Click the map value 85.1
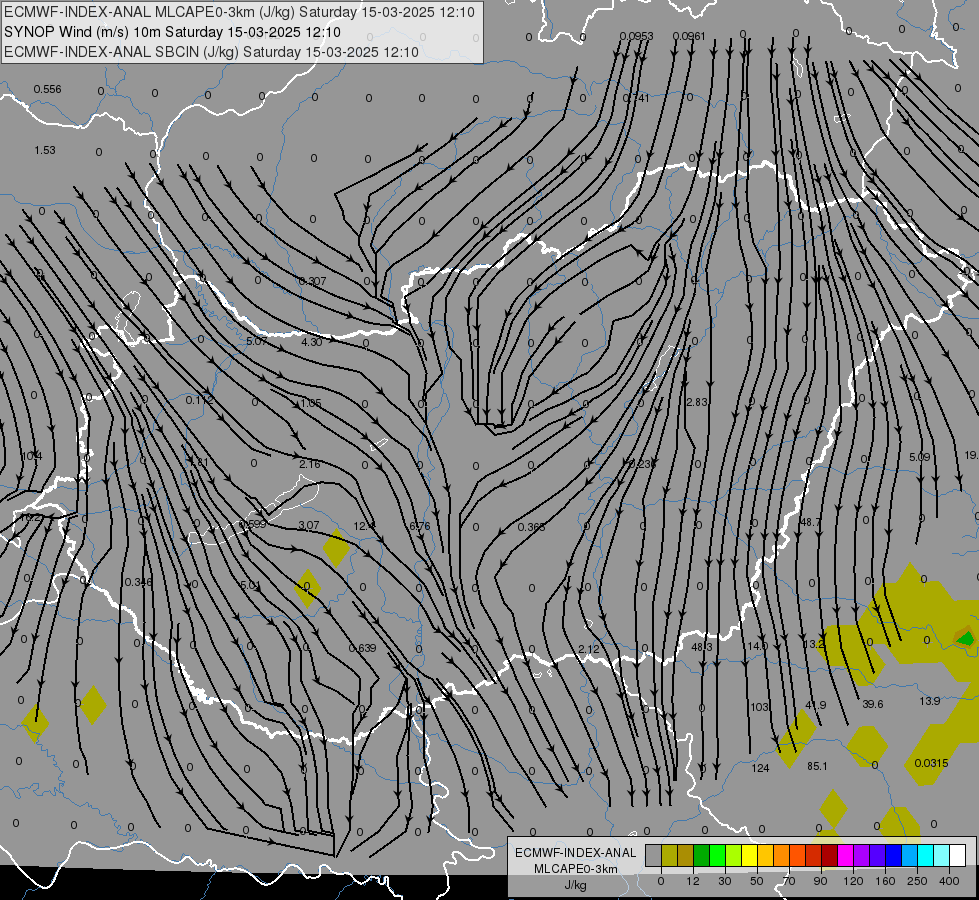 coord(817,766)
